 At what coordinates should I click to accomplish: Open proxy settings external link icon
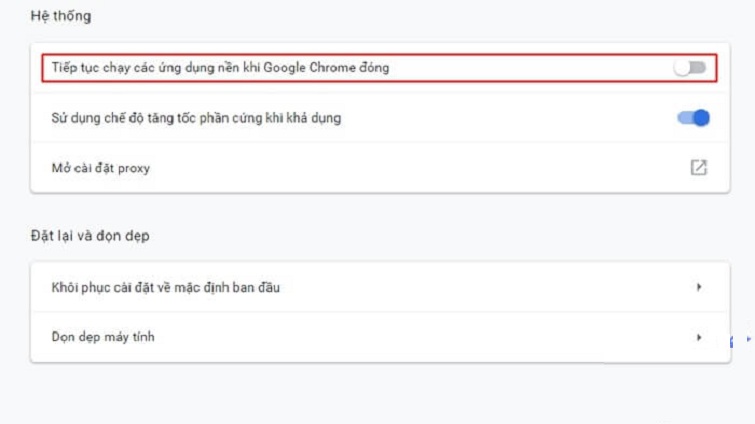tap(698, 168)
